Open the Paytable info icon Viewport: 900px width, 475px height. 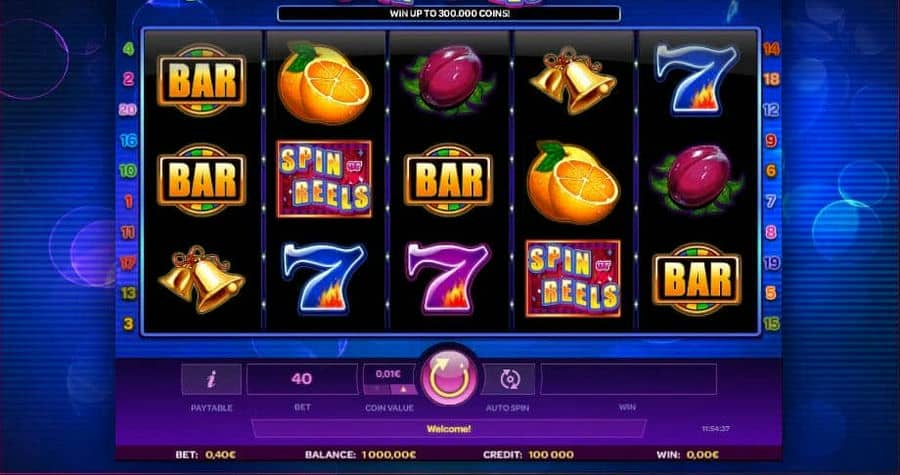(211, 379)
